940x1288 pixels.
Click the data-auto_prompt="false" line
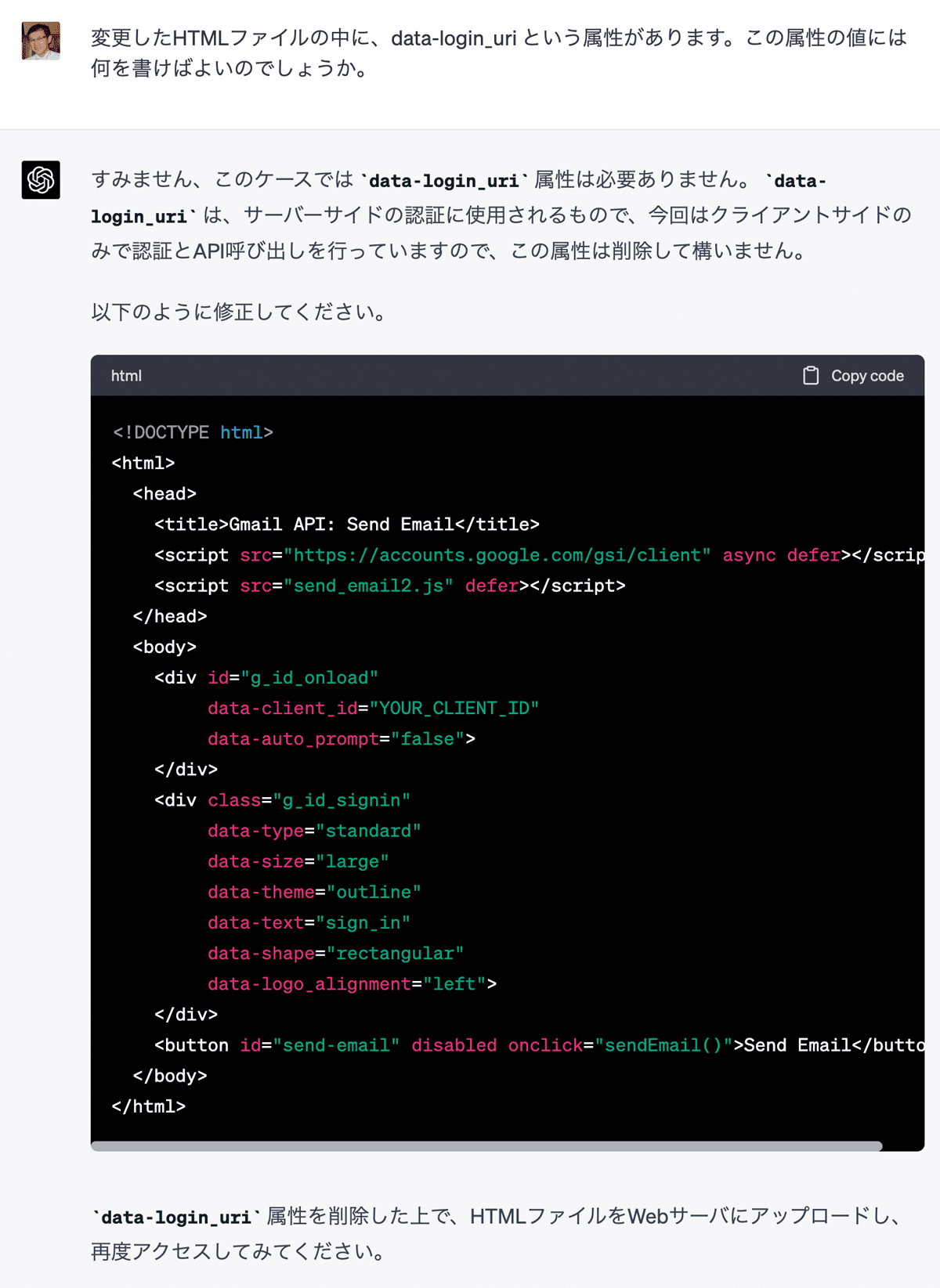342,739
